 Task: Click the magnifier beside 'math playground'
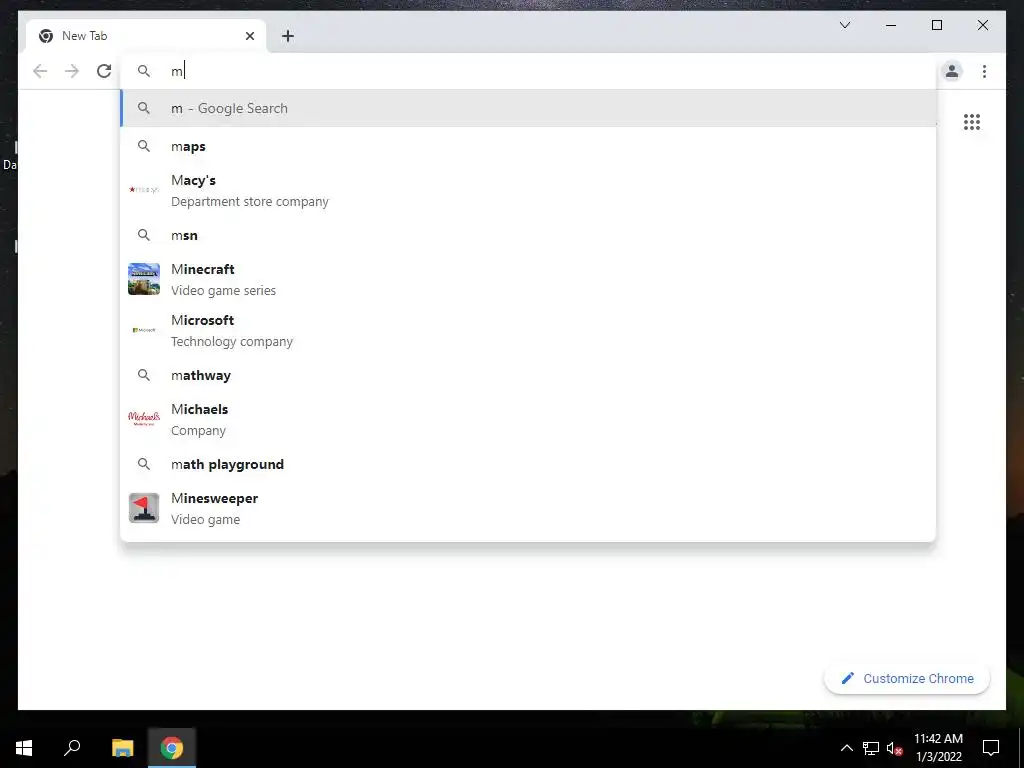[144, 464]
